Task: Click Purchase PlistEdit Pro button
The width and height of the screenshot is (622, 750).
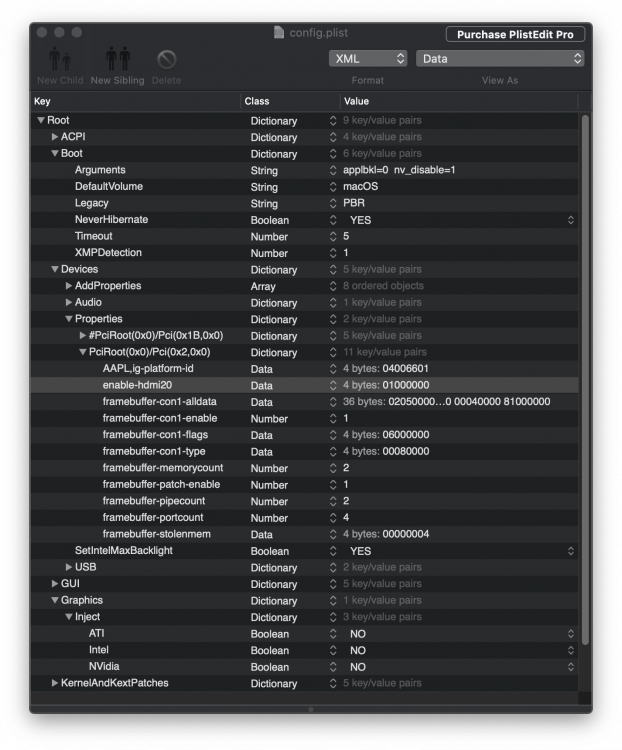Action: [x=515, y=34]
